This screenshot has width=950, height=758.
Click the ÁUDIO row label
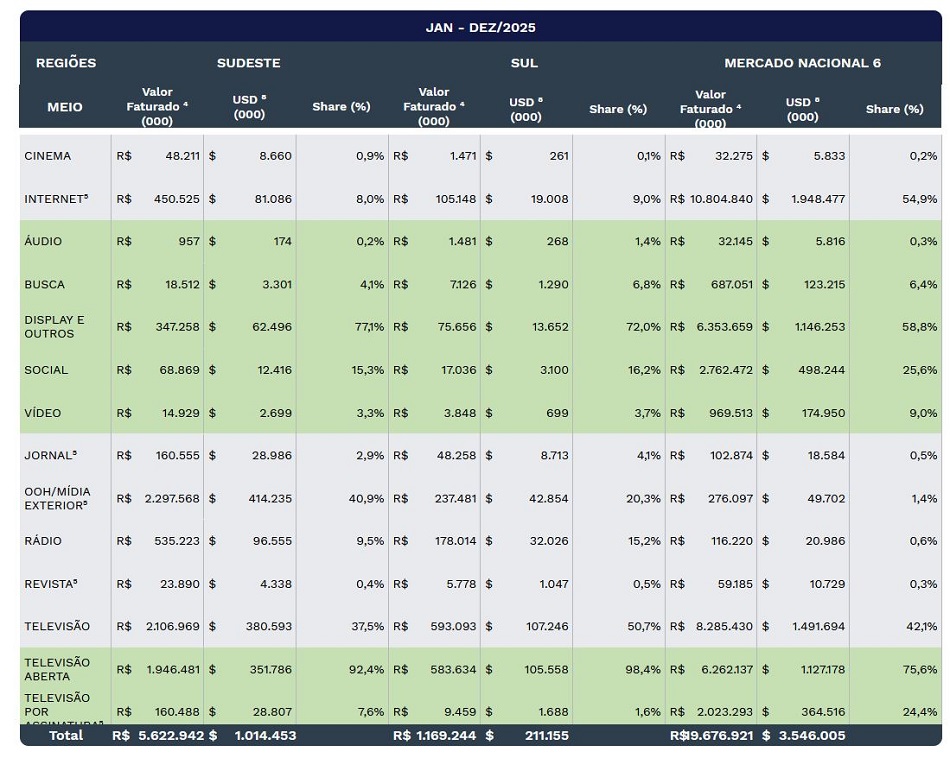43,241
